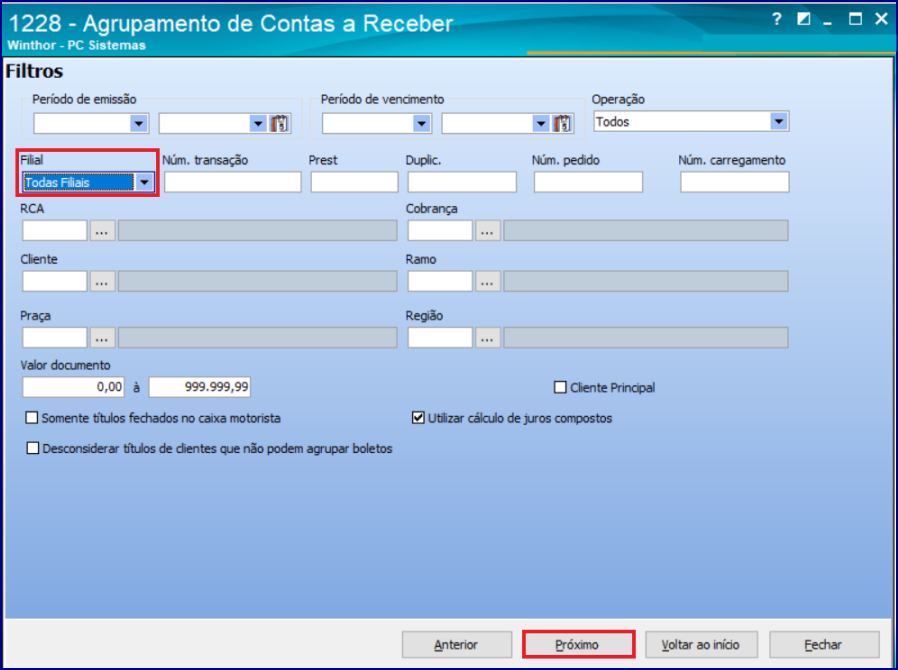Click the minimum Valor documento field 0,00
Viewport: 898px width, 670px height.
[73, 387]
